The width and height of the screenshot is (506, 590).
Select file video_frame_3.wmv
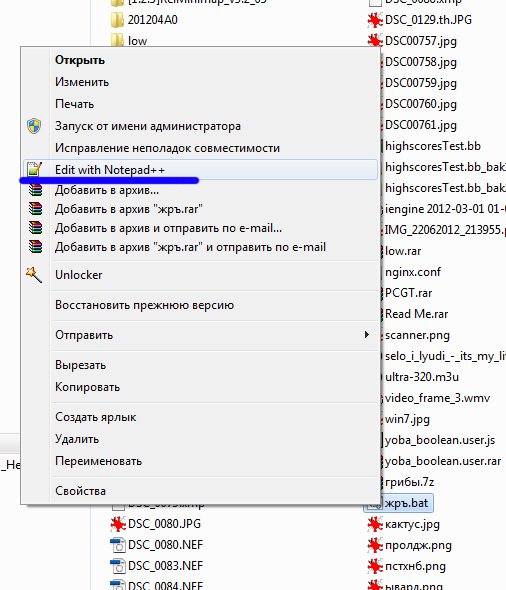click(437, 398)
